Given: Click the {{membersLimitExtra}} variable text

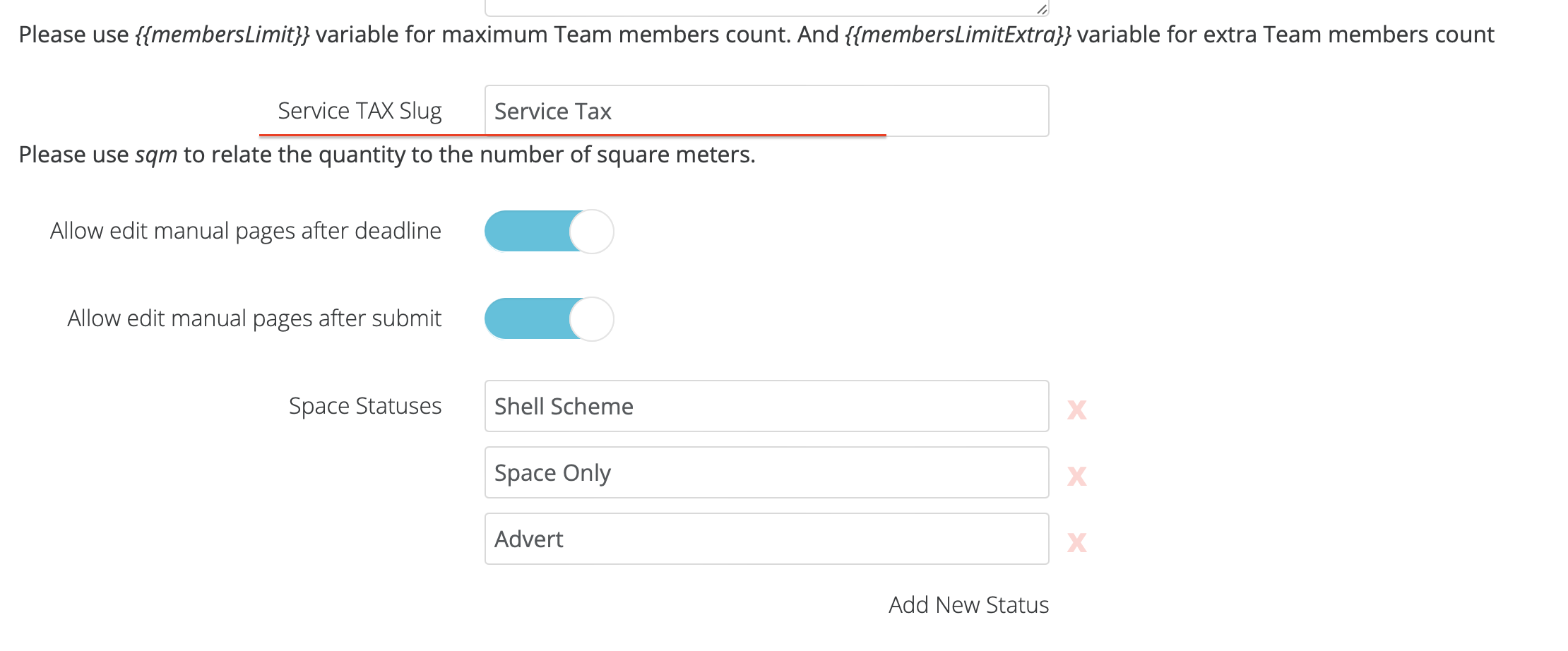Looking at the screenshot, I should click(958, 35).
